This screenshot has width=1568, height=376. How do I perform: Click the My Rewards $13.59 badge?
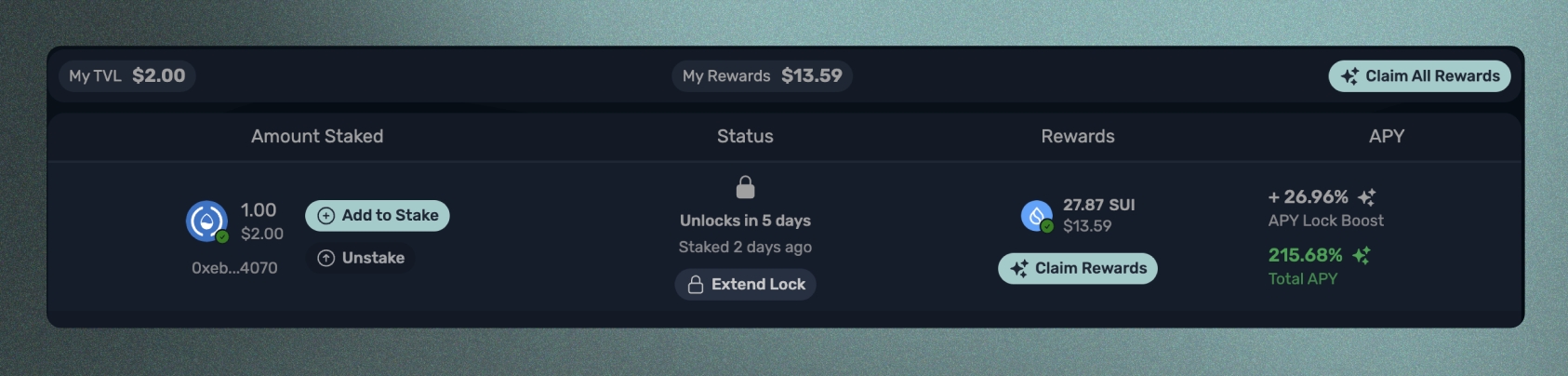762,75
